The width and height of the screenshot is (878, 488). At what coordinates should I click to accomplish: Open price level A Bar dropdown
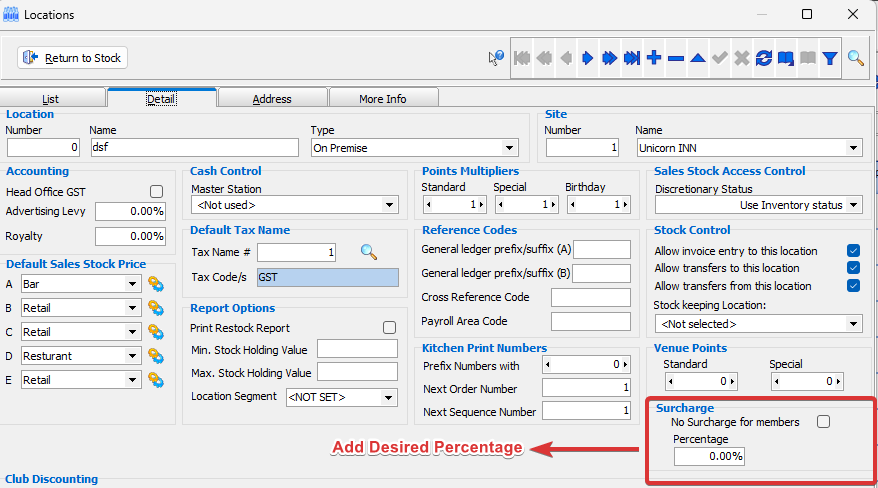(x=132, y=284)
